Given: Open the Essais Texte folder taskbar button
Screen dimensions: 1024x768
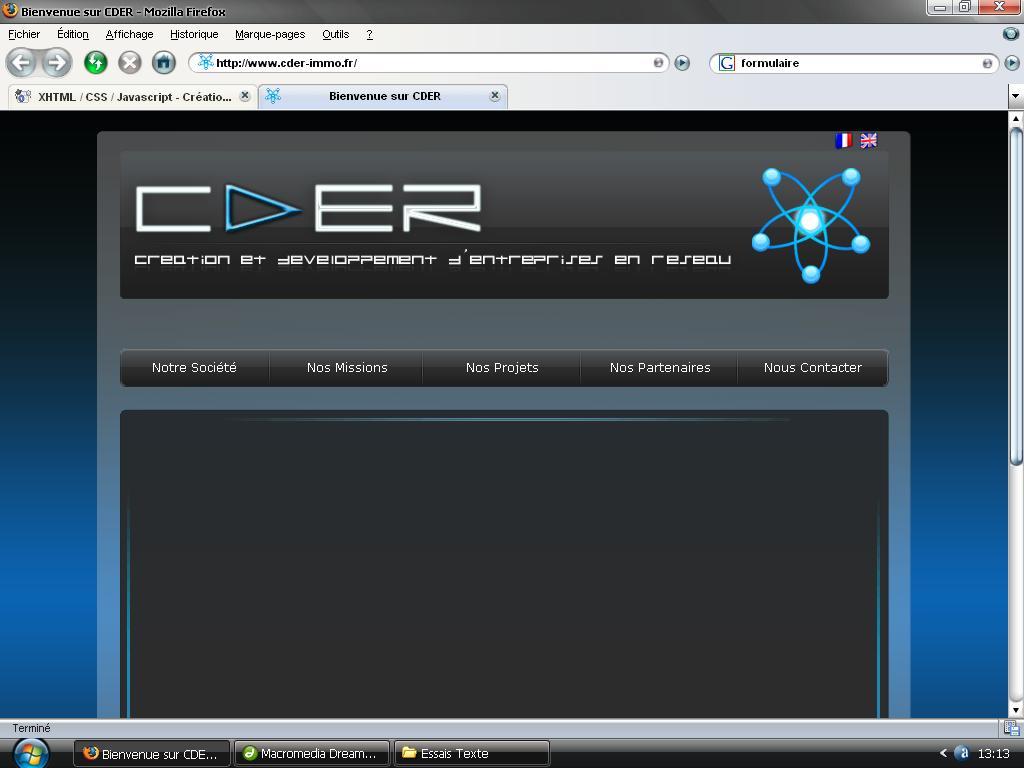Looking at the screenshot, I should [x=472, y=754].
